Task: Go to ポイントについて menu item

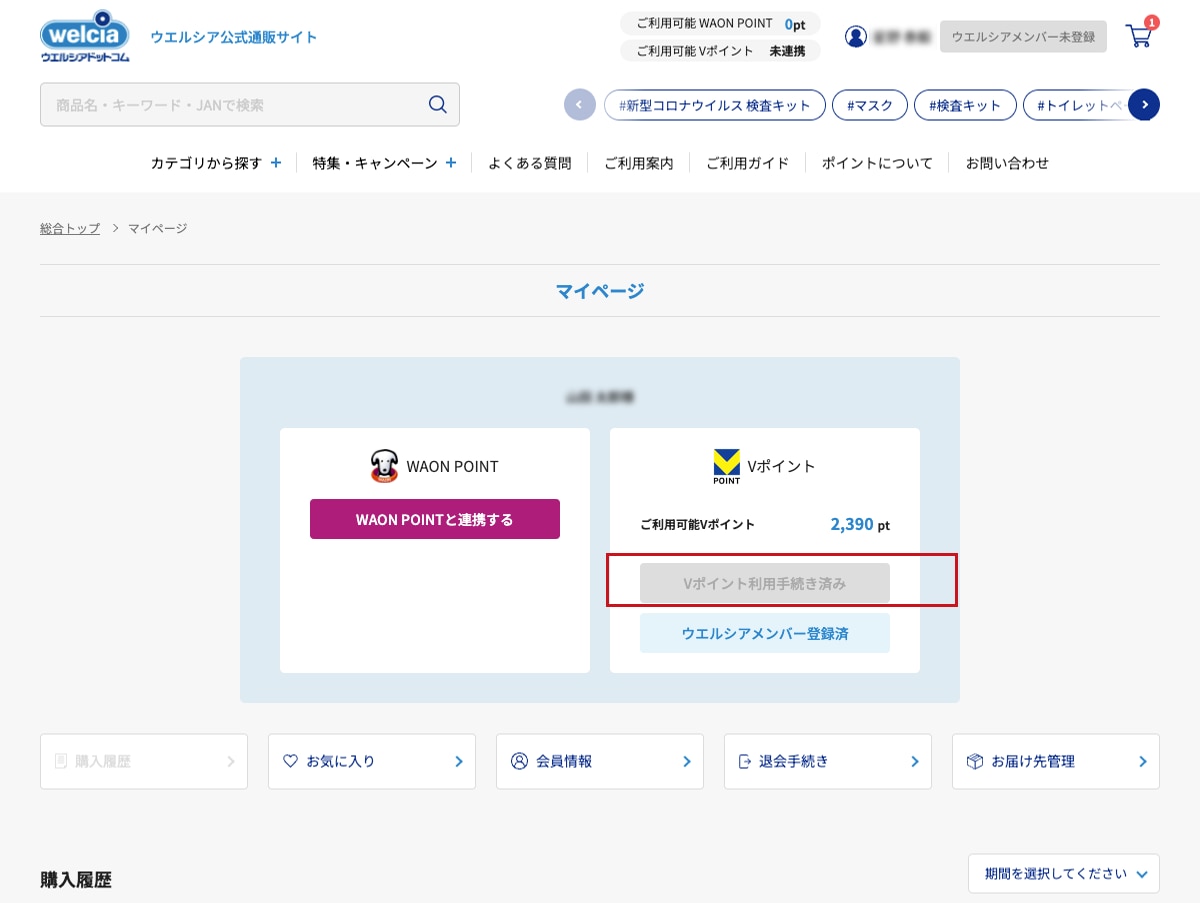Action: 876,163
